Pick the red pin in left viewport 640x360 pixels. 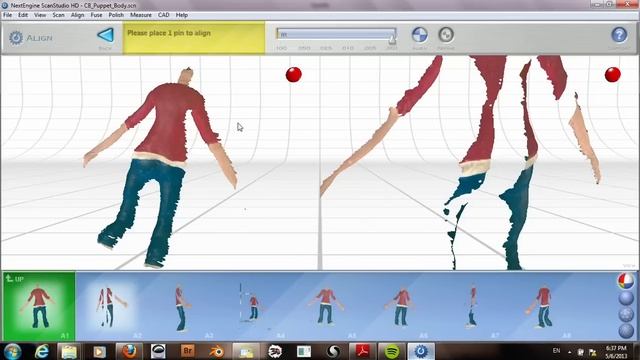pyautogui.click(x=293, y=75)
